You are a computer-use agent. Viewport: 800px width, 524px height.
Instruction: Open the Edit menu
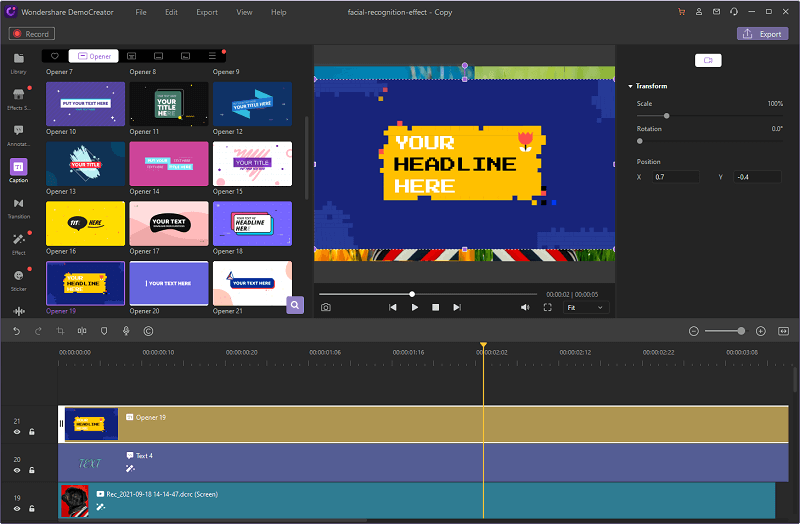(x=171, y=12)
